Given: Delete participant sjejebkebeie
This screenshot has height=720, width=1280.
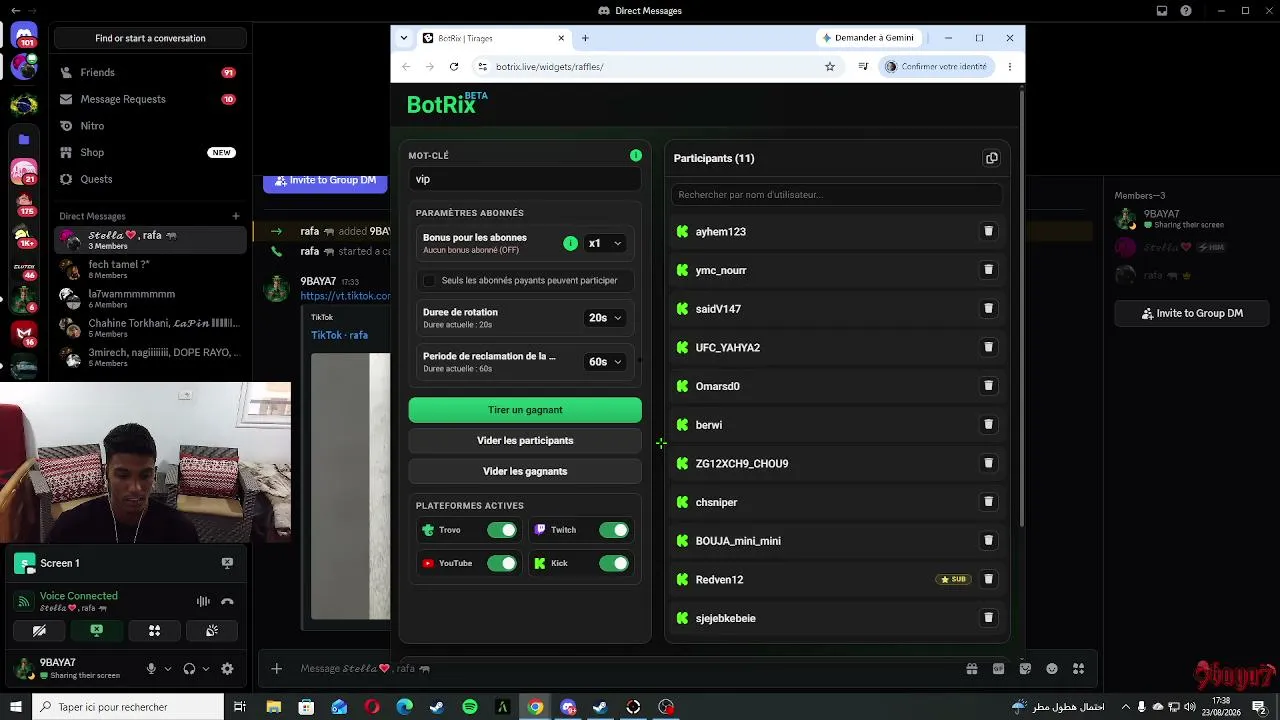Looking at the screenshot, I should [x=988, y=618].
